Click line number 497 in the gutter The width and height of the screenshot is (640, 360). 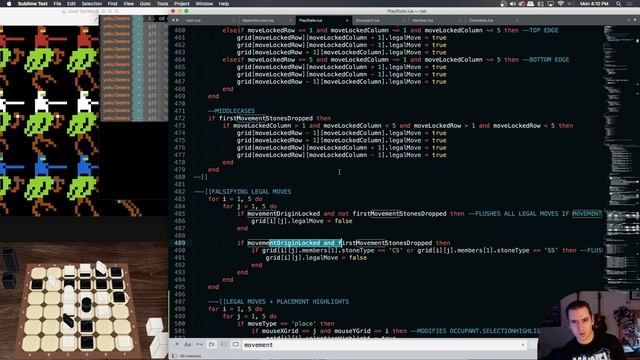[x=180, y=302]
